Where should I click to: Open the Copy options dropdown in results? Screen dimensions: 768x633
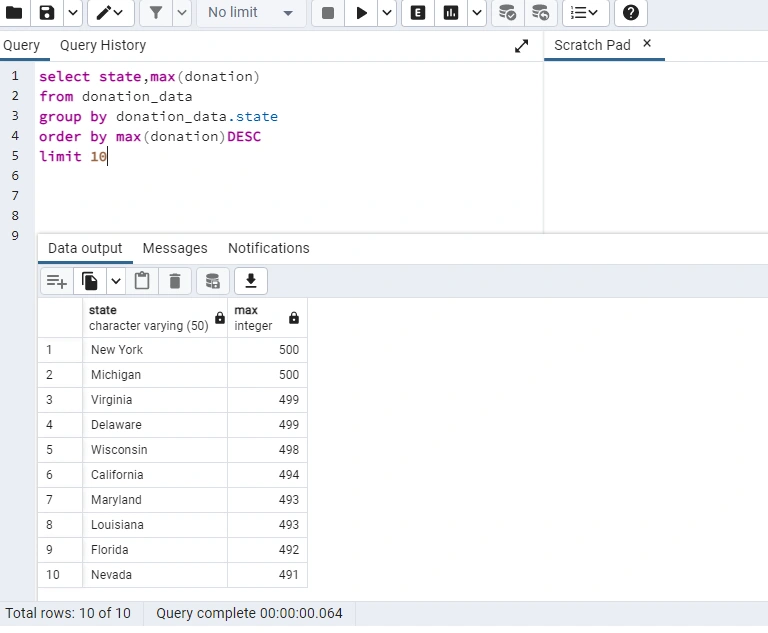pyautogui.click(x=115, y=281)
